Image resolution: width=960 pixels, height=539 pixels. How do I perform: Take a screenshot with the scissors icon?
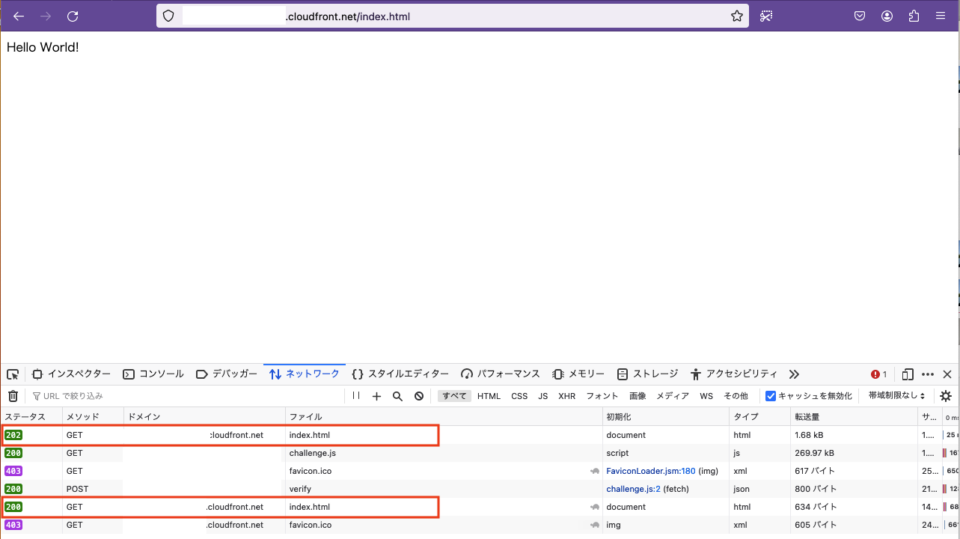(766, 17)
